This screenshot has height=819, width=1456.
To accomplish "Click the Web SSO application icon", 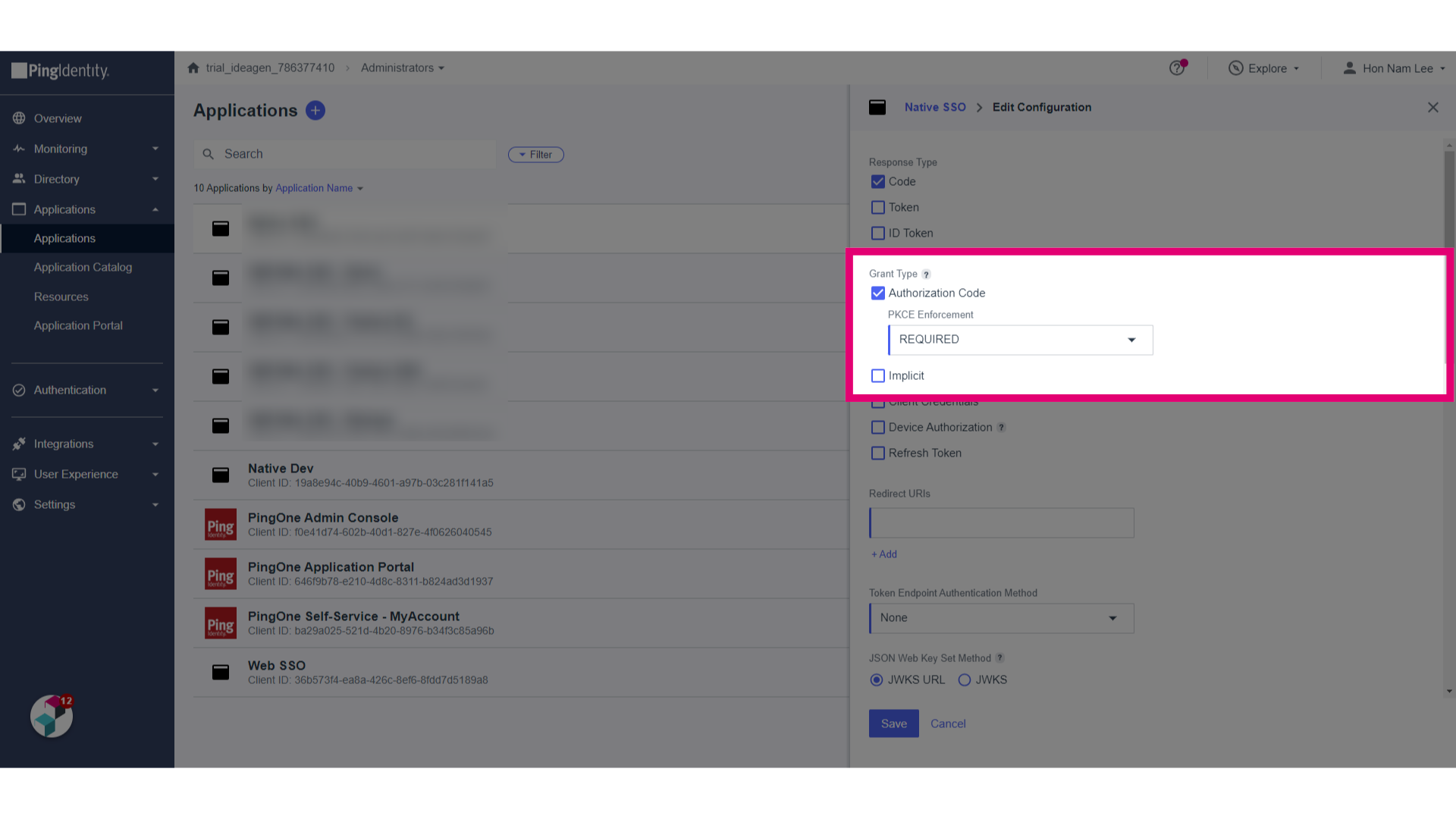I will click(x=221, y=673).
